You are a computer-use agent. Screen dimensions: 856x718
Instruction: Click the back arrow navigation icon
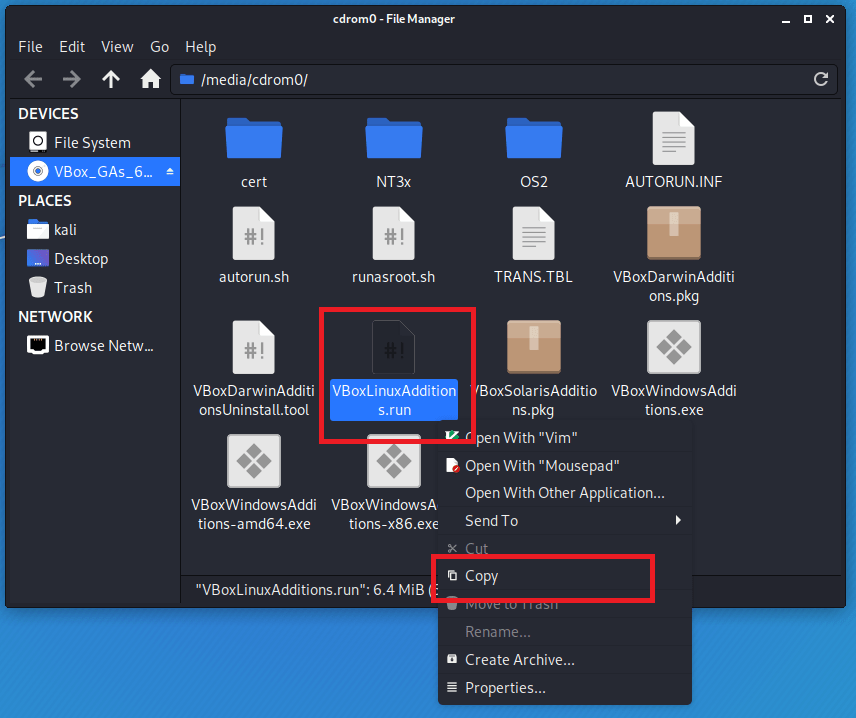click(x=33, y=79)
